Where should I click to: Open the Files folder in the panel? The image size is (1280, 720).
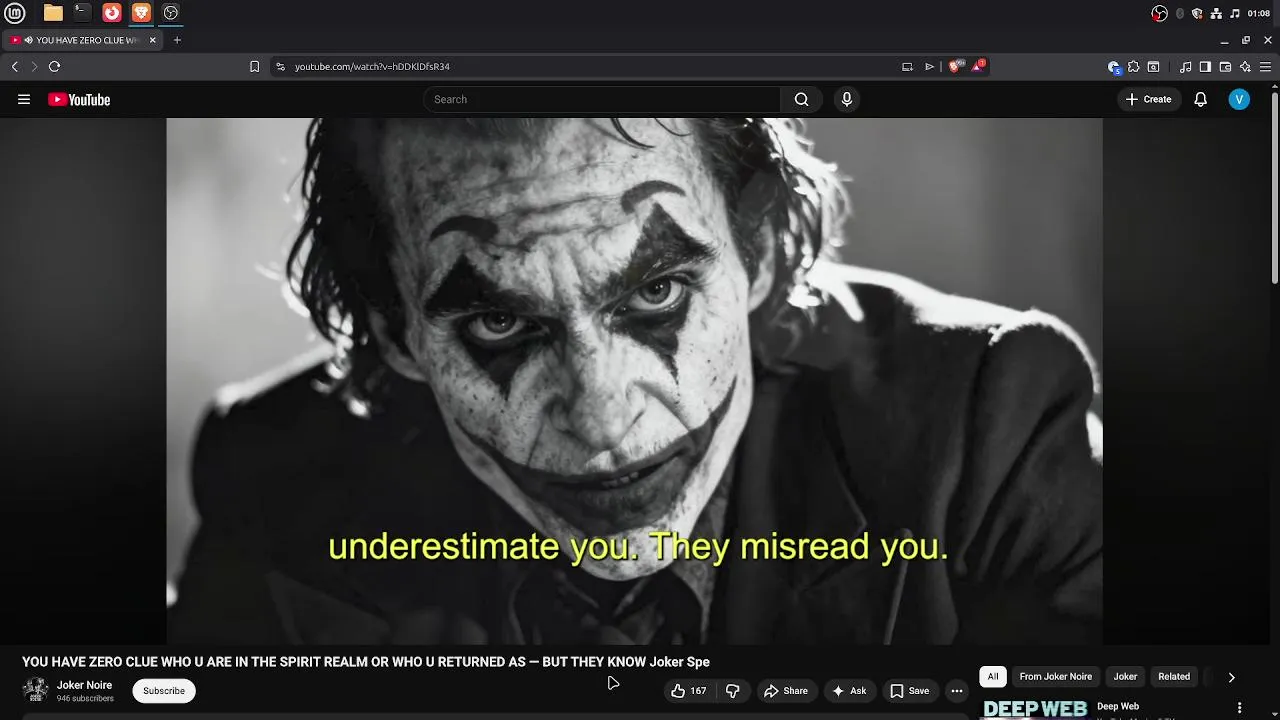[x=53, y=13]
